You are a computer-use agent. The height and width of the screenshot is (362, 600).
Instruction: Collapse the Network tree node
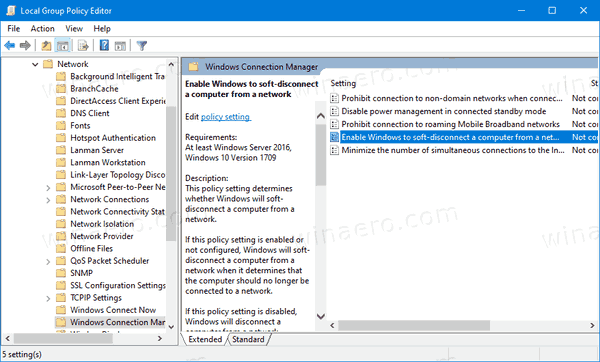tap(35, 64)
